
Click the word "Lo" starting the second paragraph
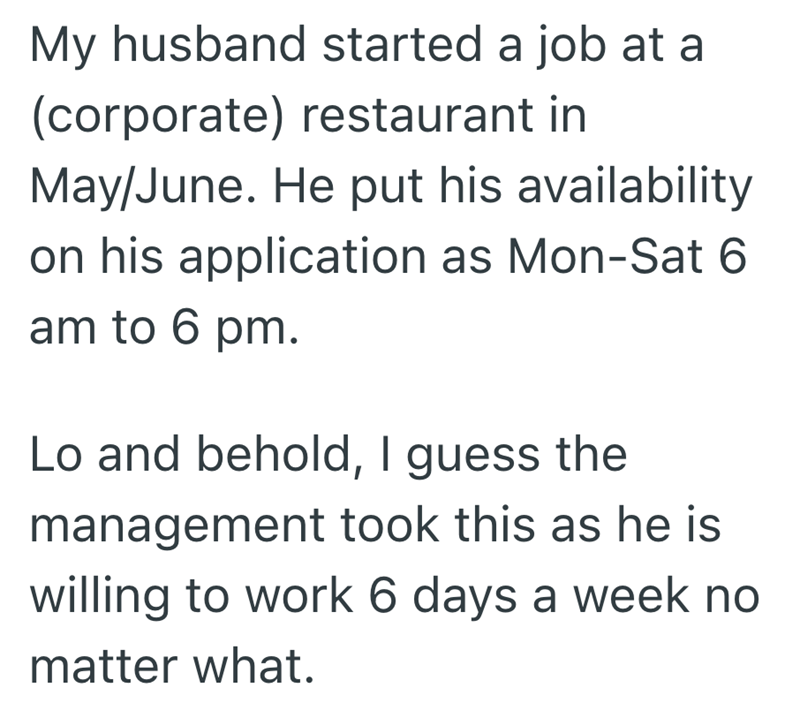coord(56,454)
